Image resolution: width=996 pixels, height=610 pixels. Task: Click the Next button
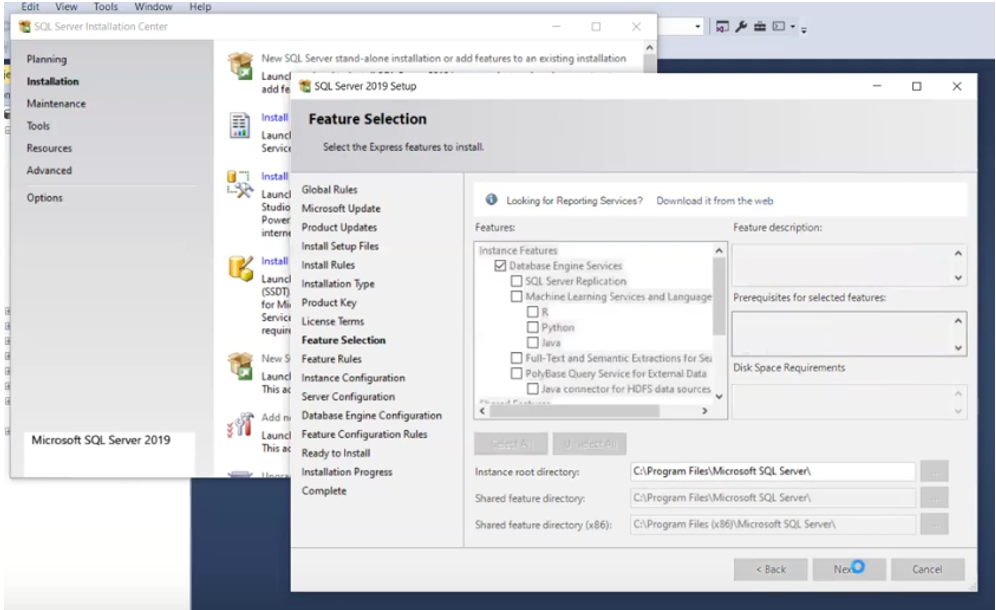850,568
